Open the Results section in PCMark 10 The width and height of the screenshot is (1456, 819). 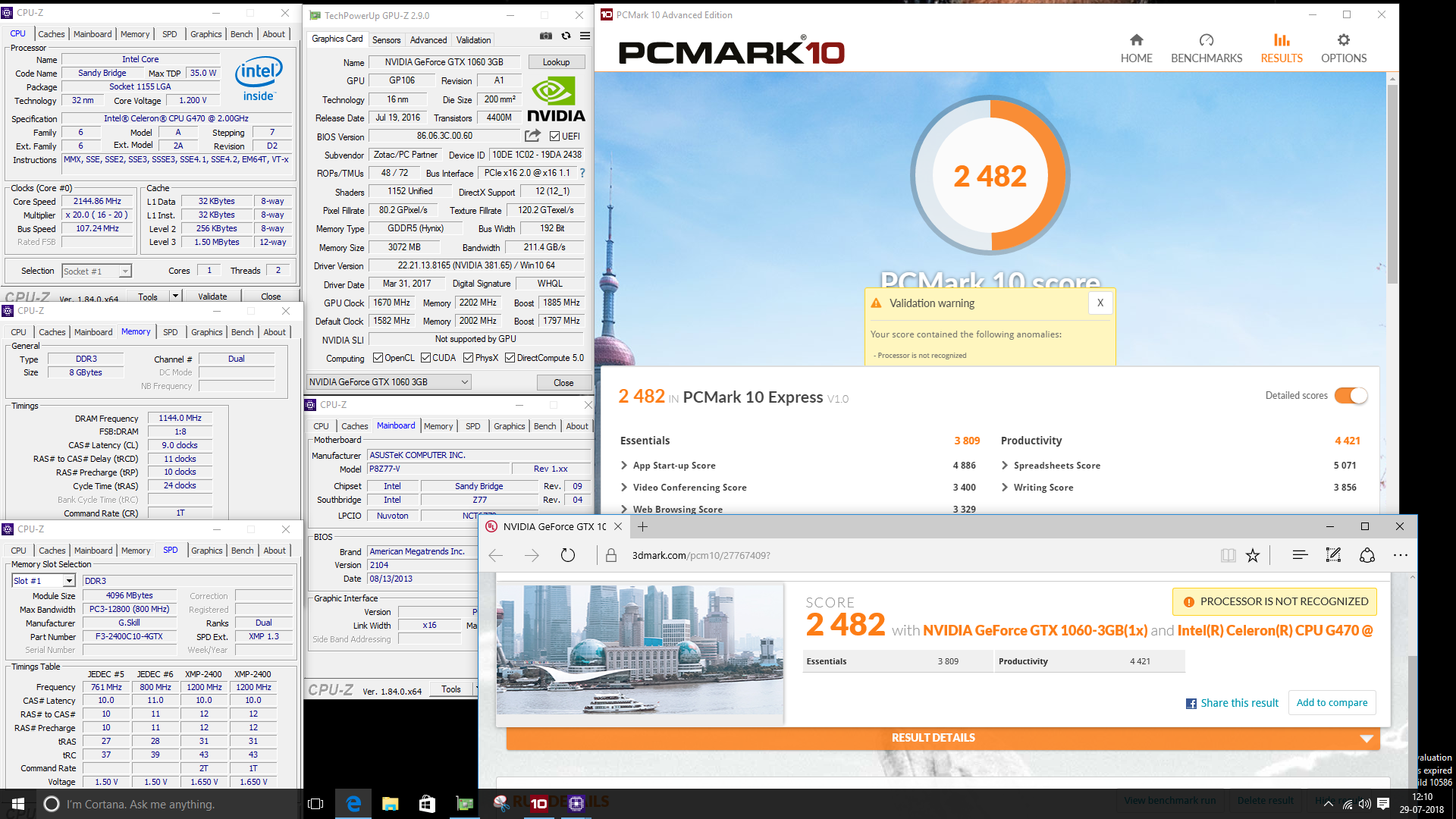click(1282, 49)
